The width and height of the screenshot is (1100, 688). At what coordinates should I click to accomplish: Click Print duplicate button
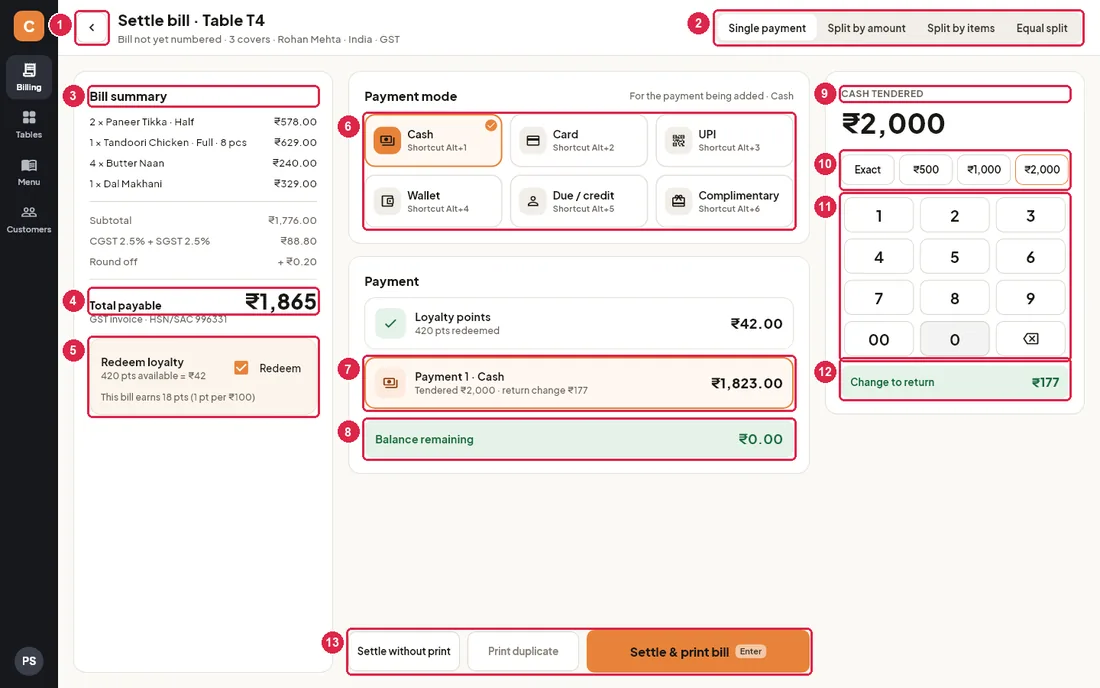tap(523, 652)
